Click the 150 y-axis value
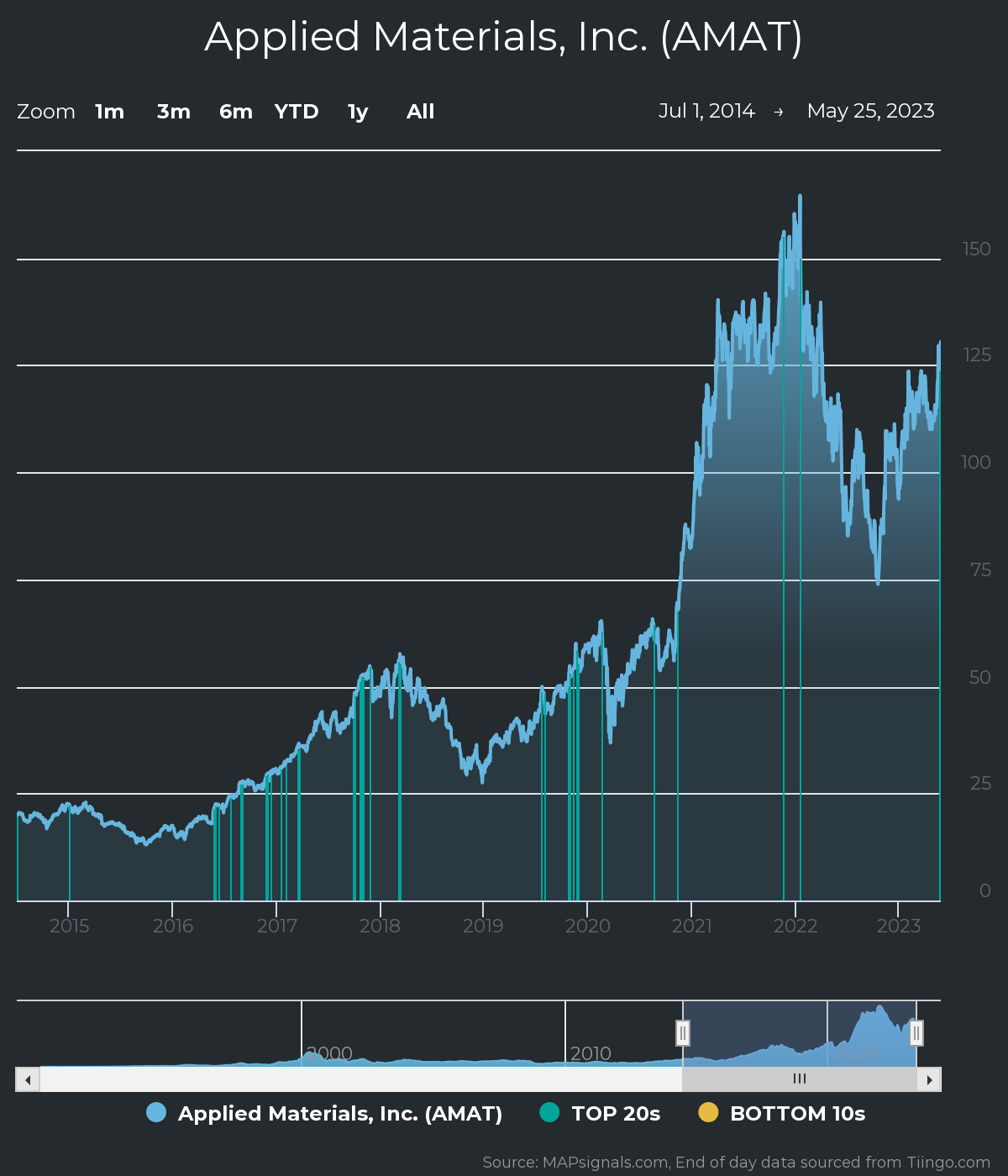 pos(977,249)
